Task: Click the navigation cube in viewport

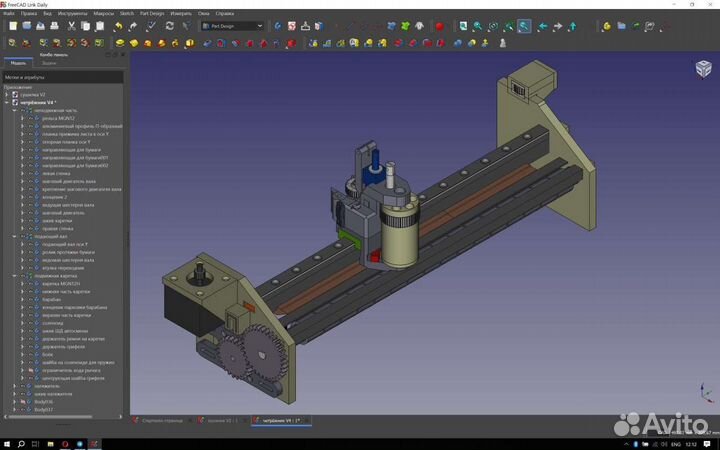Action: [703, 68]
